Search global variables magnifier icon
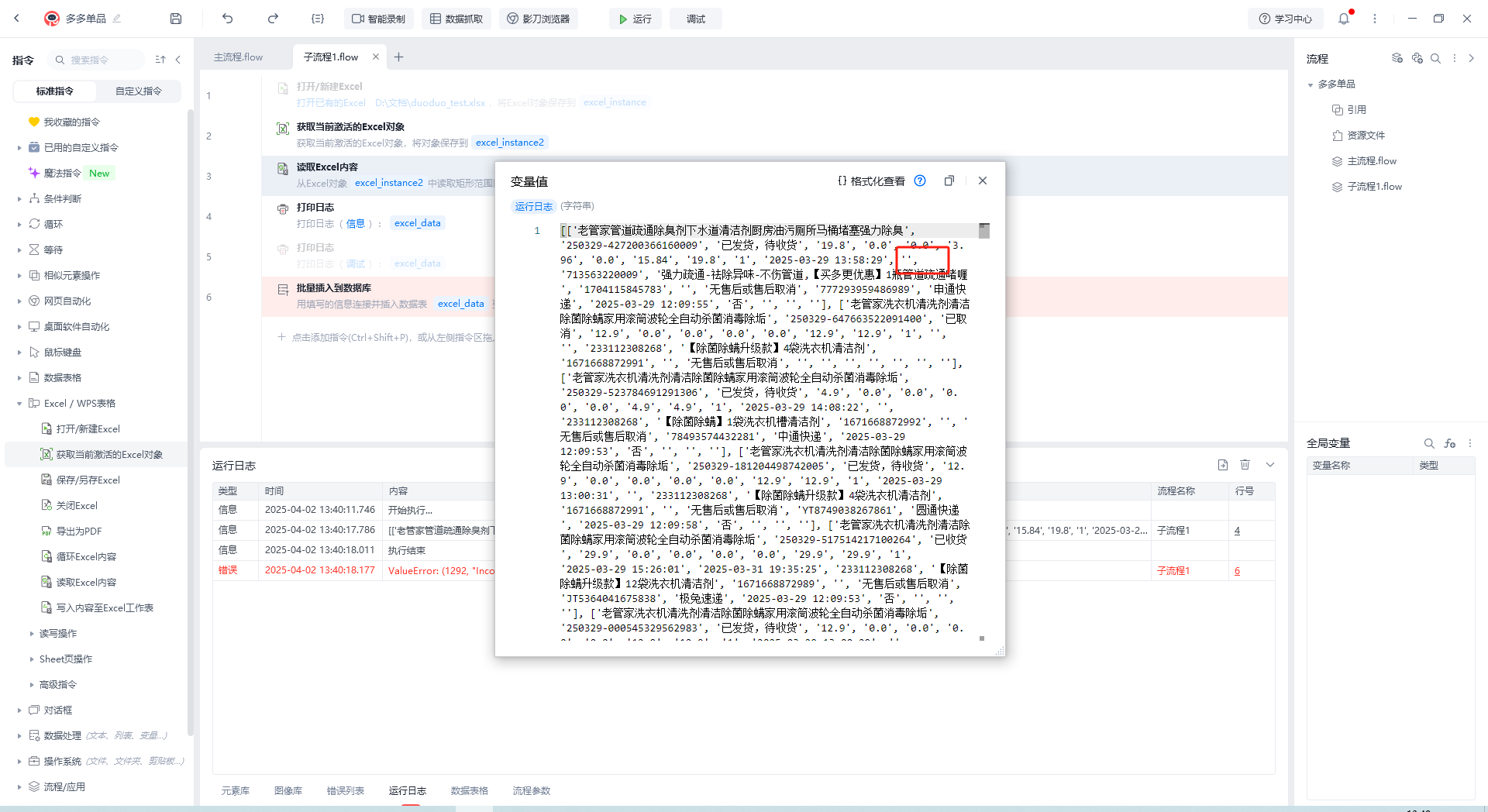The image size is (1488, 812). pos(1429,443)
